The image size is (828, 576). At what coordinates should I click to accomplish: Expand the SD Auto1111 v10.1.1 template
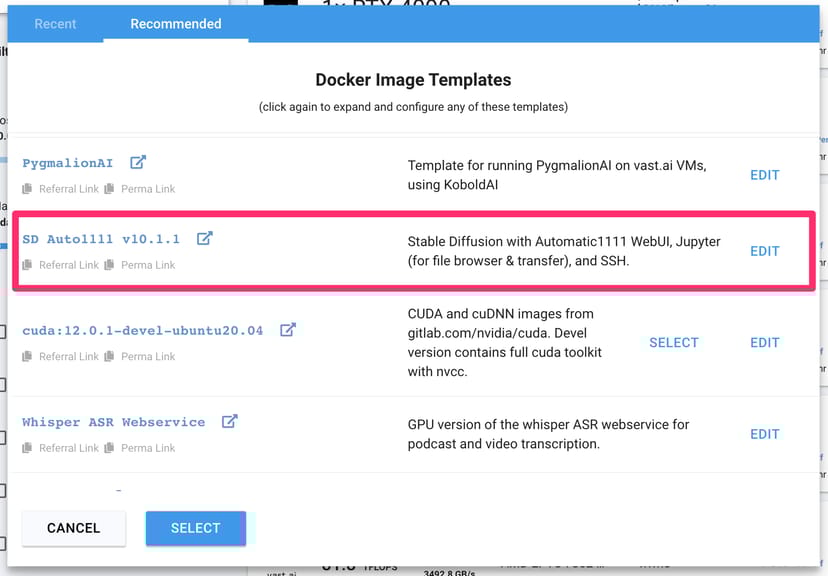(101, 239)
